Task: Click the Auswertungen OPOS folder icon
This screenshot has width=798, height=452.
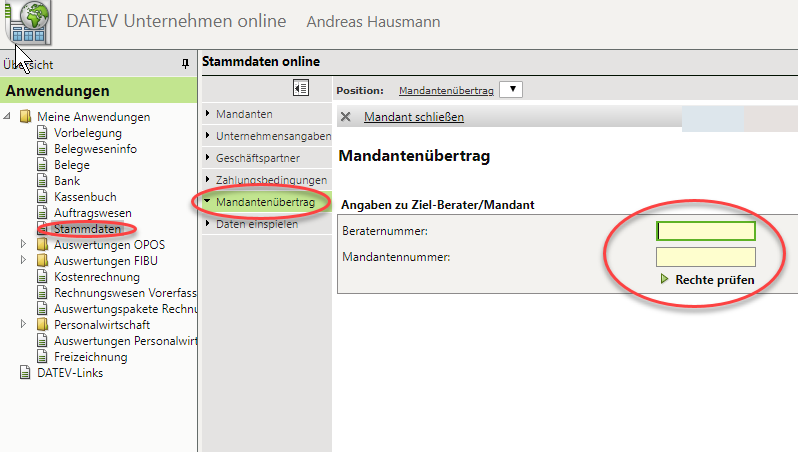Action: 43,245
